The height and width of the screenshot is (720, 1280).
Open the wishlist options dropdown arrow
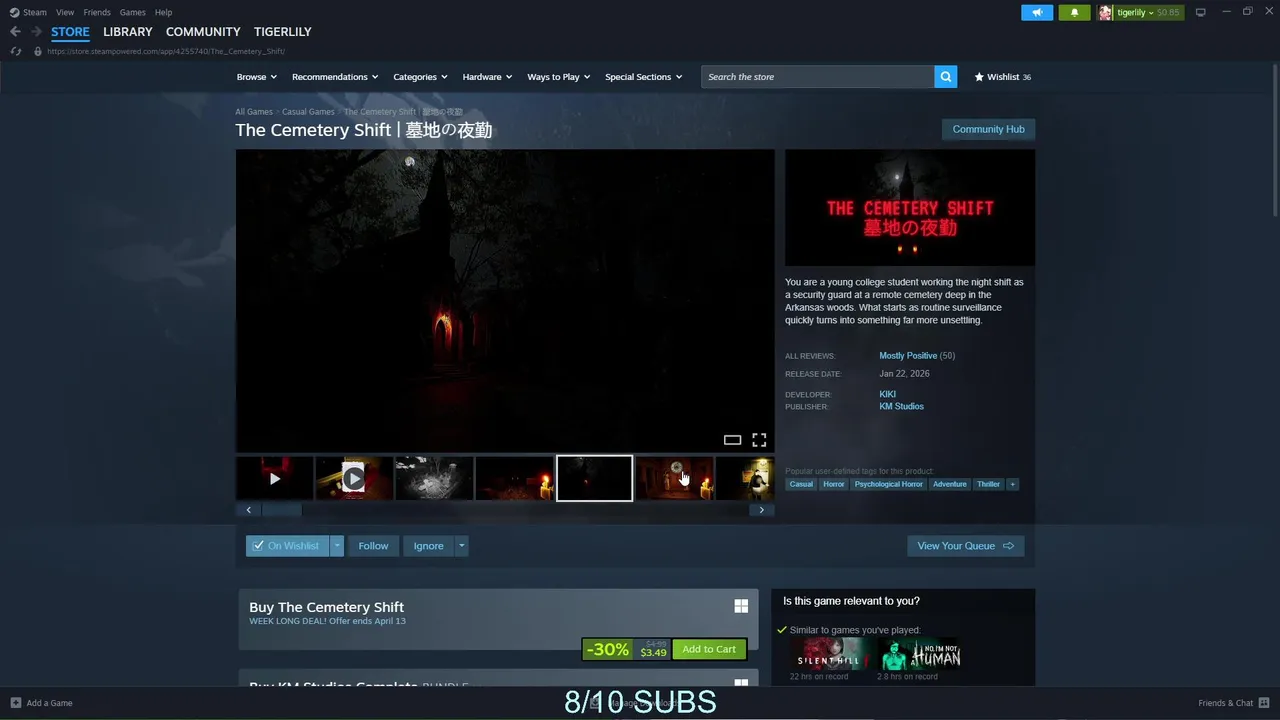[x=337, y=546]
